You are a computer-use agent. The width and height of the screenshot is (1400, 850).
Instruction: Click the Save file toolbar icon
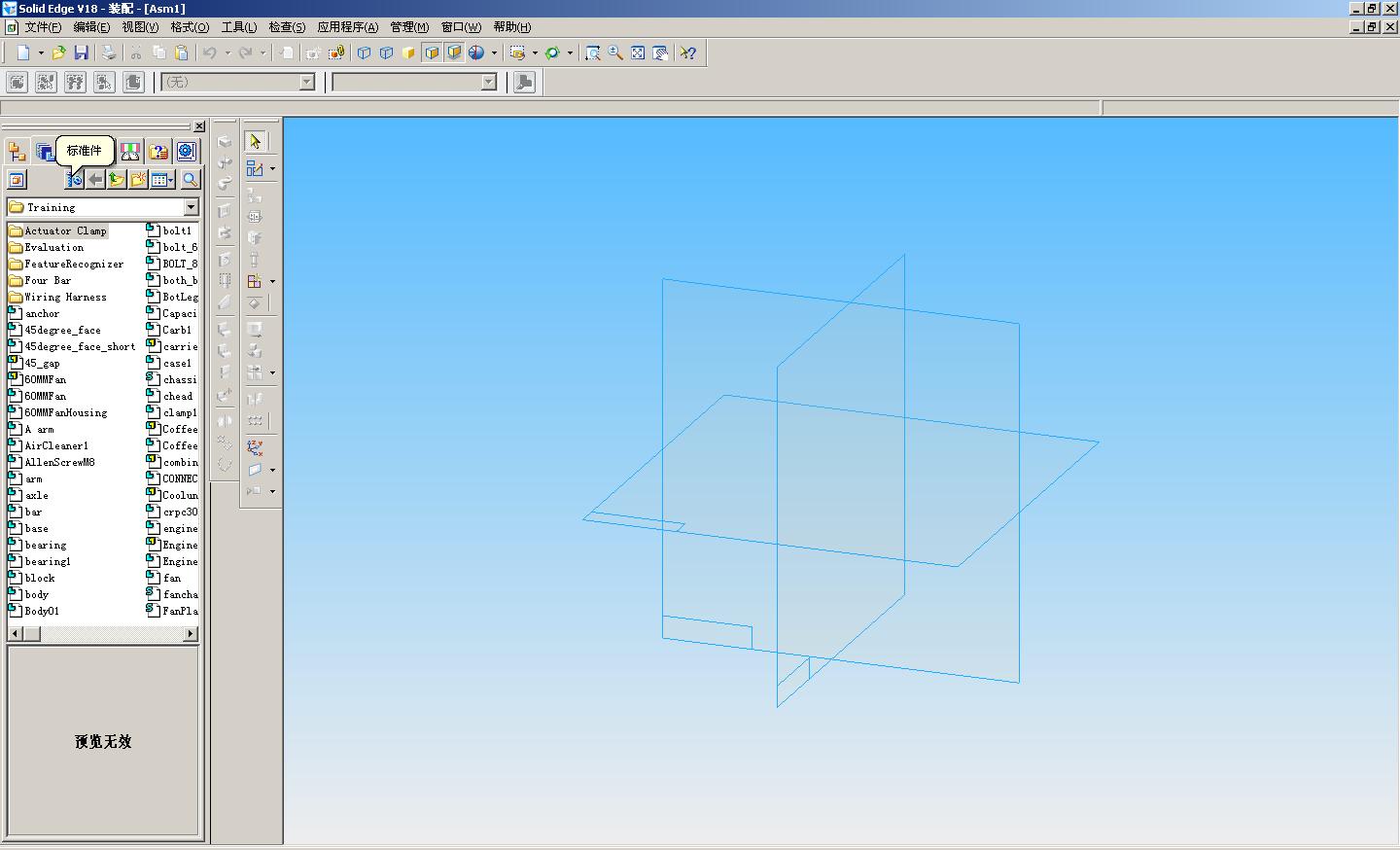82,53
